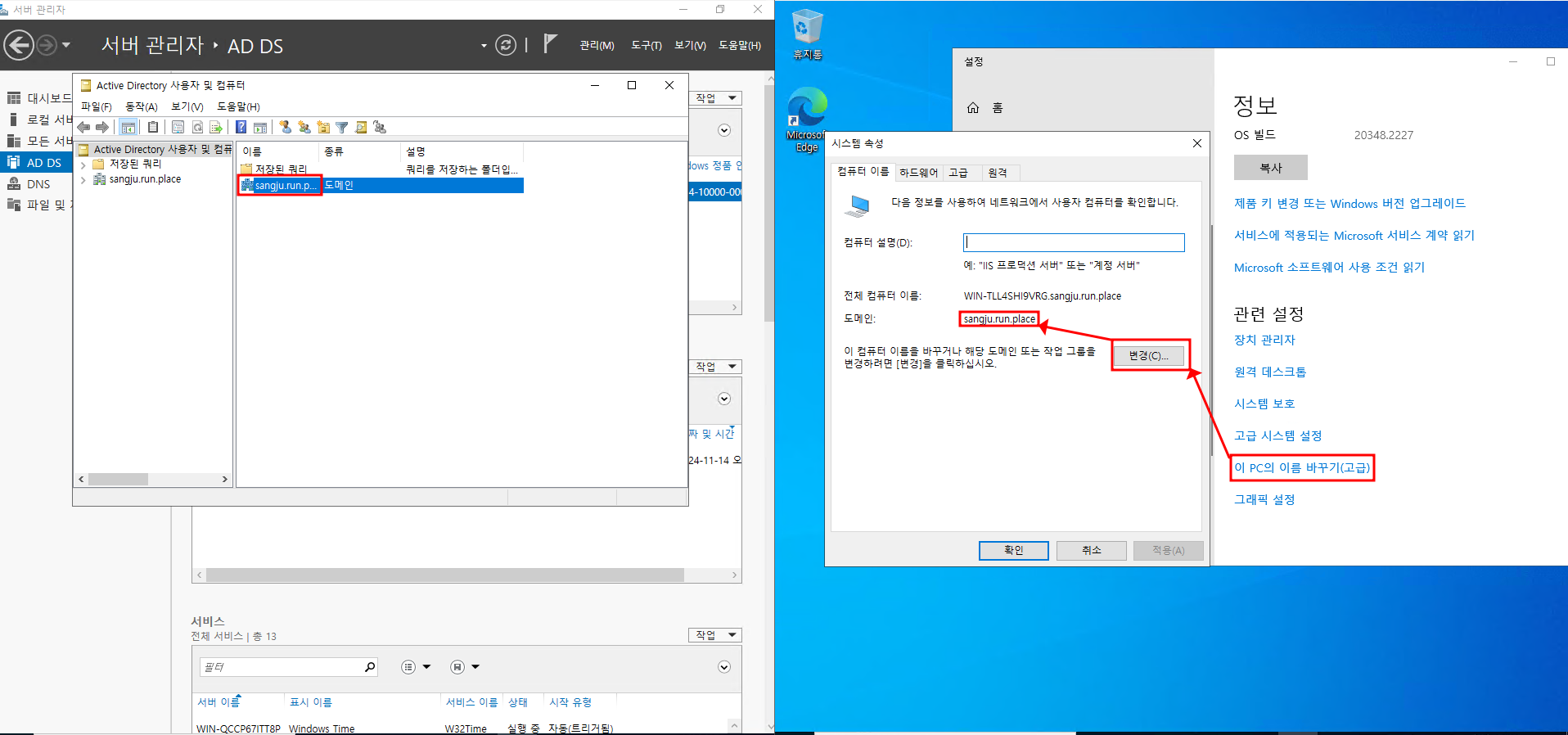Click the 이름 column header in the AD list
This screenshot has width=1568, height=735.
pyautogui.click(x=277, y=151)
